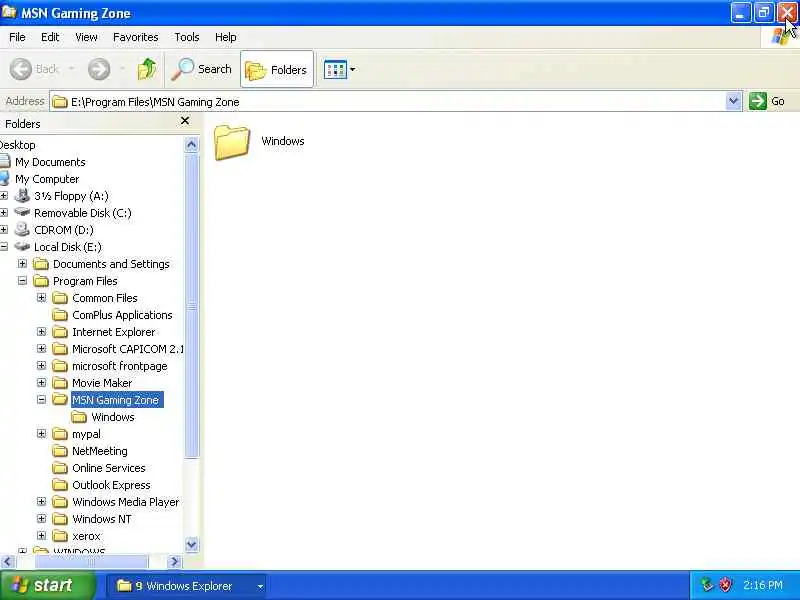Open the Help menu

point(226,37)
